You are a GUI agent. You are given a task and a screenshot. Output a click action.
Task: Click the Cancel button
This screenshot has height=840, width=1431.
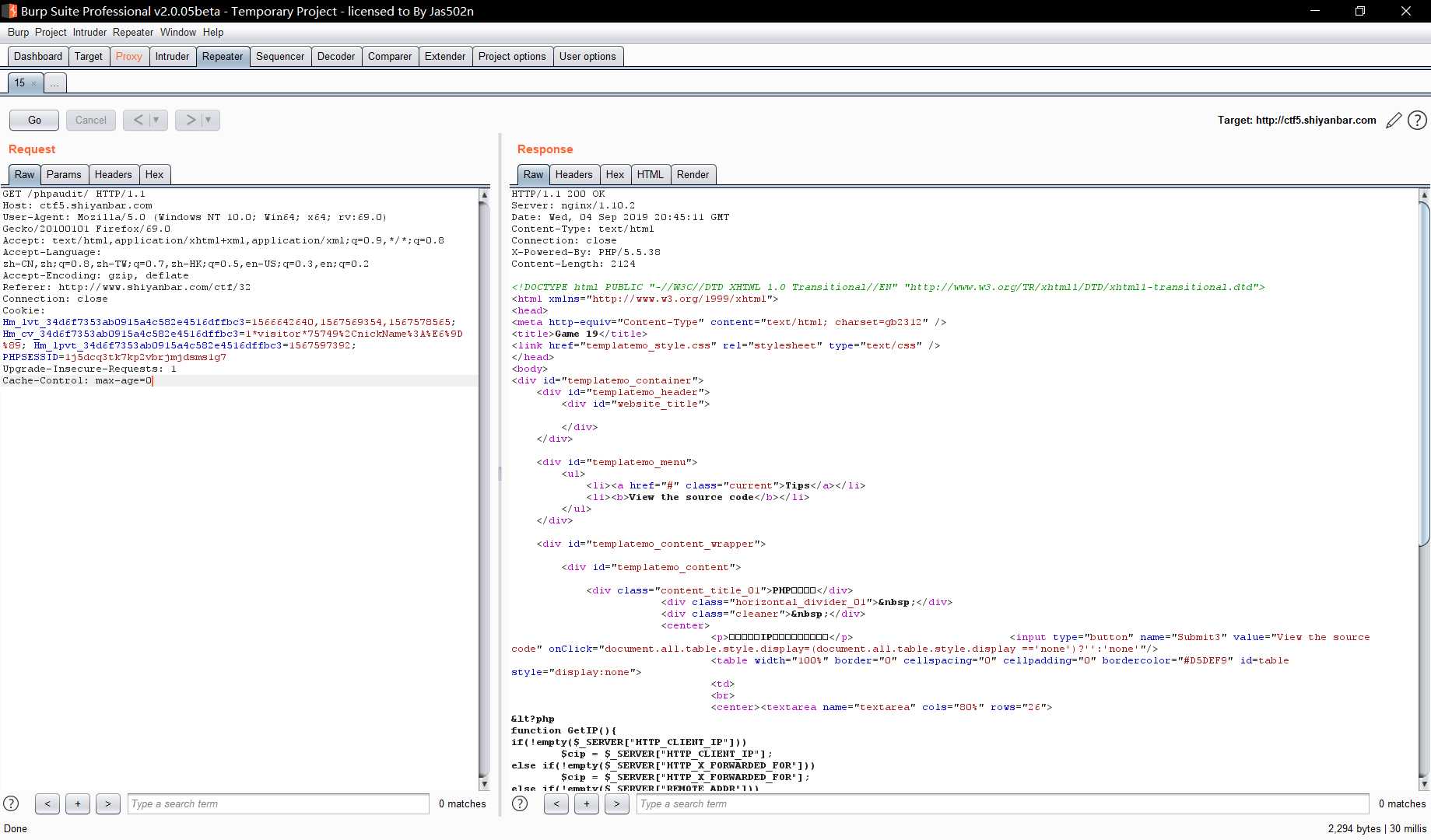pos(91,120)
